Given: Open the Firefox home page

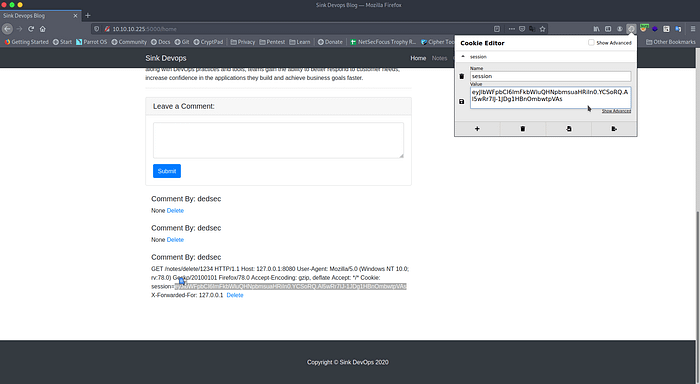Looking at the screenshot, I should pos(43,29).
